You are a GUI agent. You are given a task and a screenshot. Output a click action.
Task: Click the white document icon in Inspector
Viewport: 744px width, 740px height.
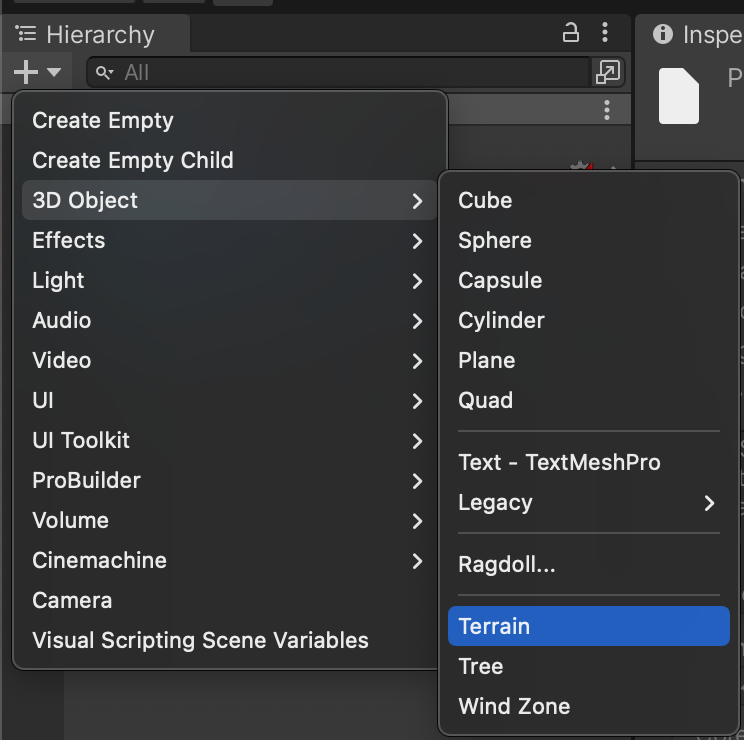678,96
